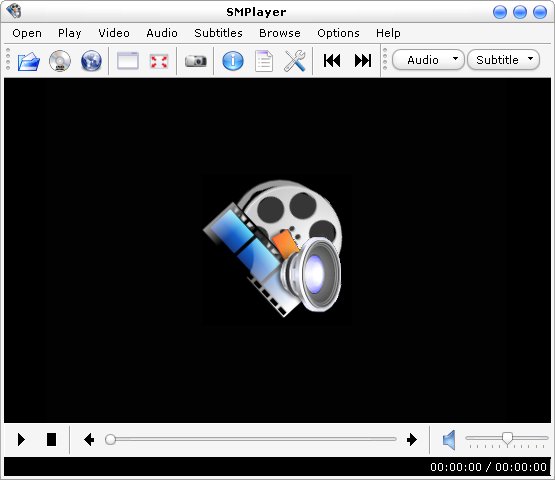Image resolution: width=555 pixels, height=480 pixels.
Task: Open the Video menu
Action: (114, 33)
